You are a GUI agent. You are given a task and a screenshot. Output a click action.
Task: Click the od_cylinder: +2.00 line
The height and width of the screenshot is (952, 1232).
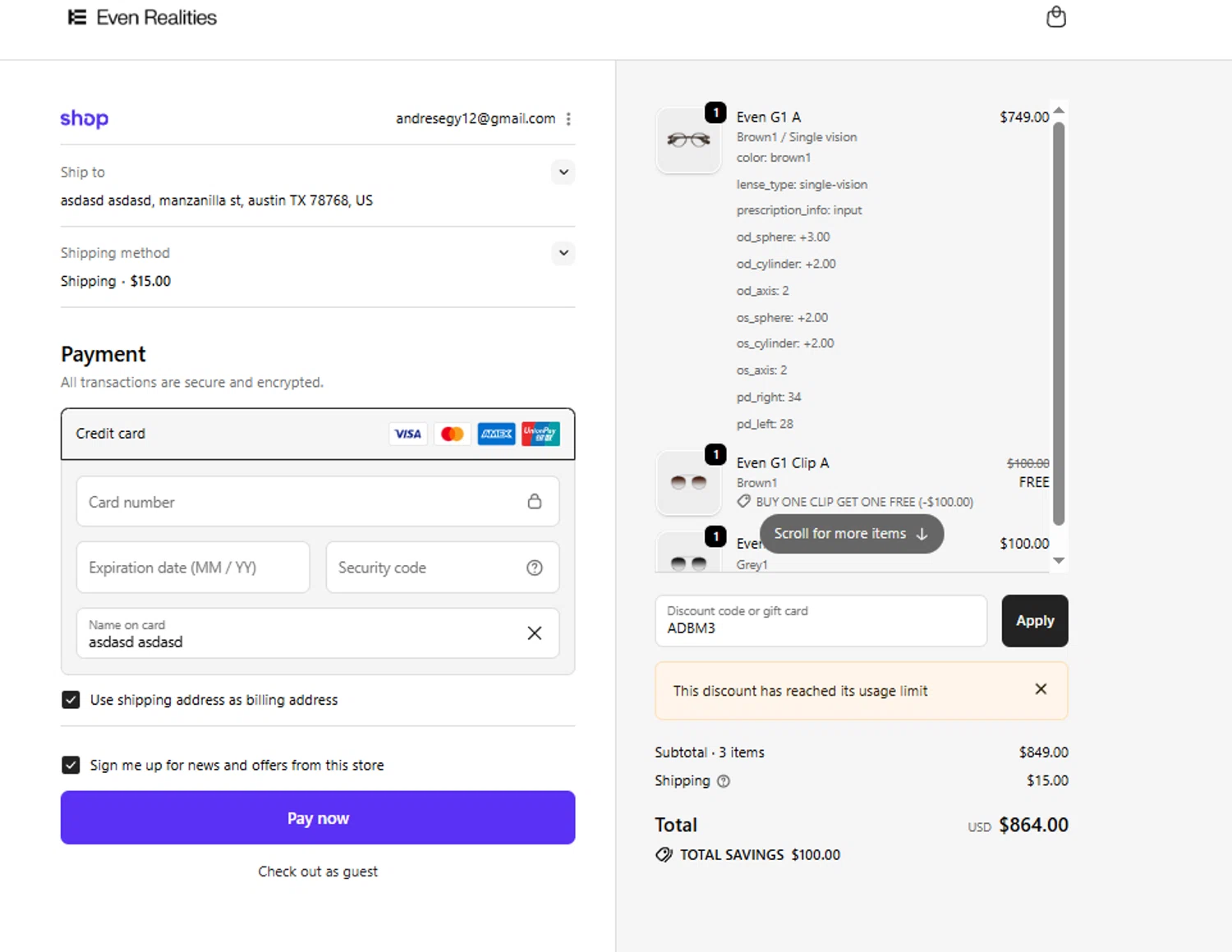pos(786,264)
